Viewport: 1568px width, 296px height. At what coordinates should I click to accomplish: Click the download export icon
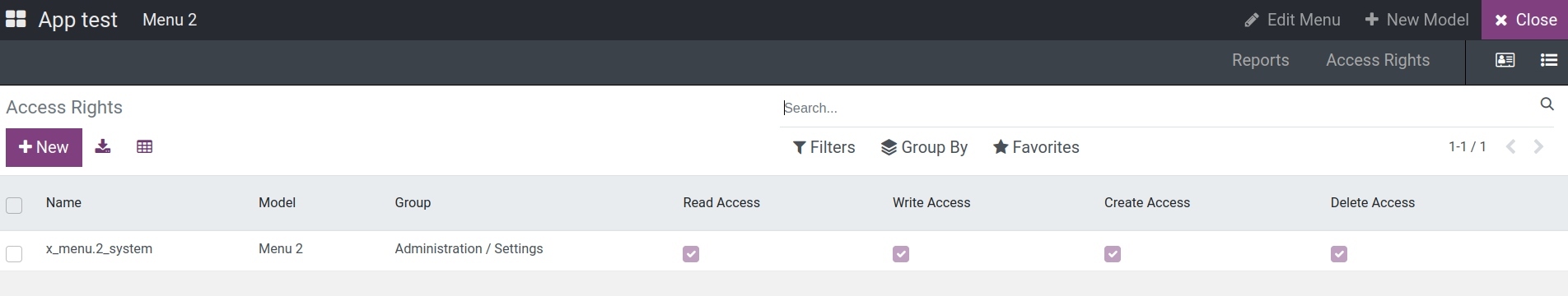103,146
